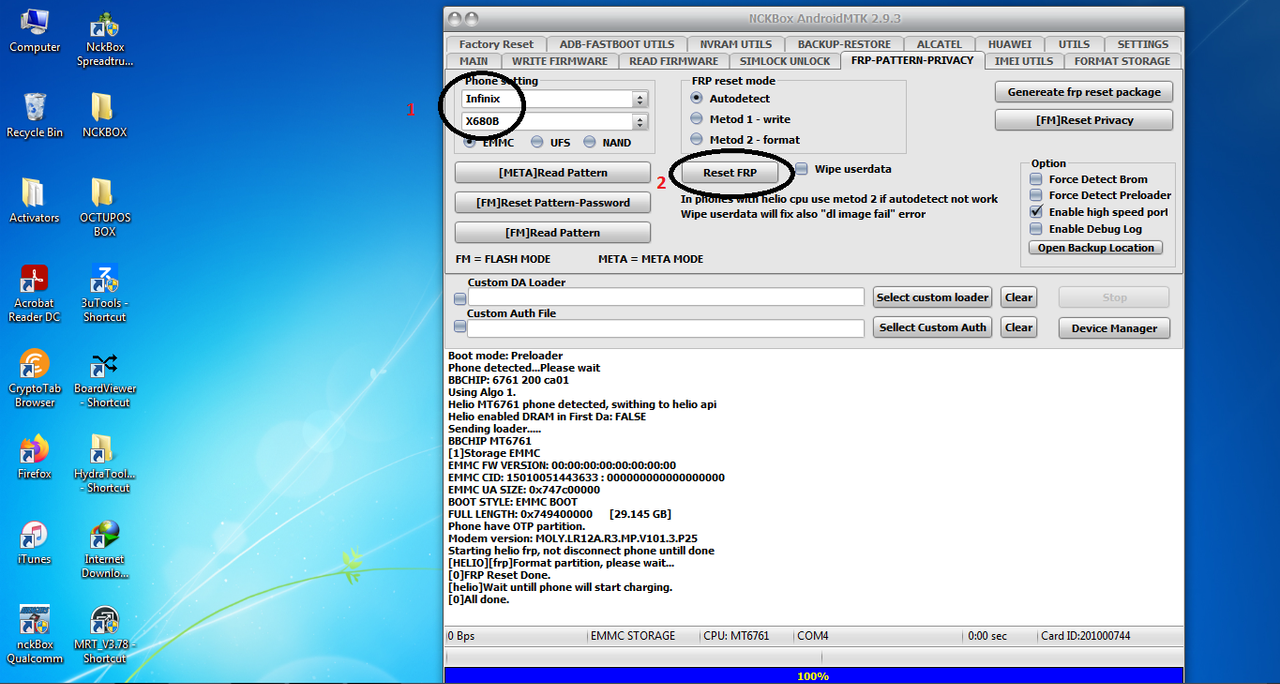Viewport: 1280px width, 684px height.
Task: Clear the custom DA loader path
Action: (1019, 297)
